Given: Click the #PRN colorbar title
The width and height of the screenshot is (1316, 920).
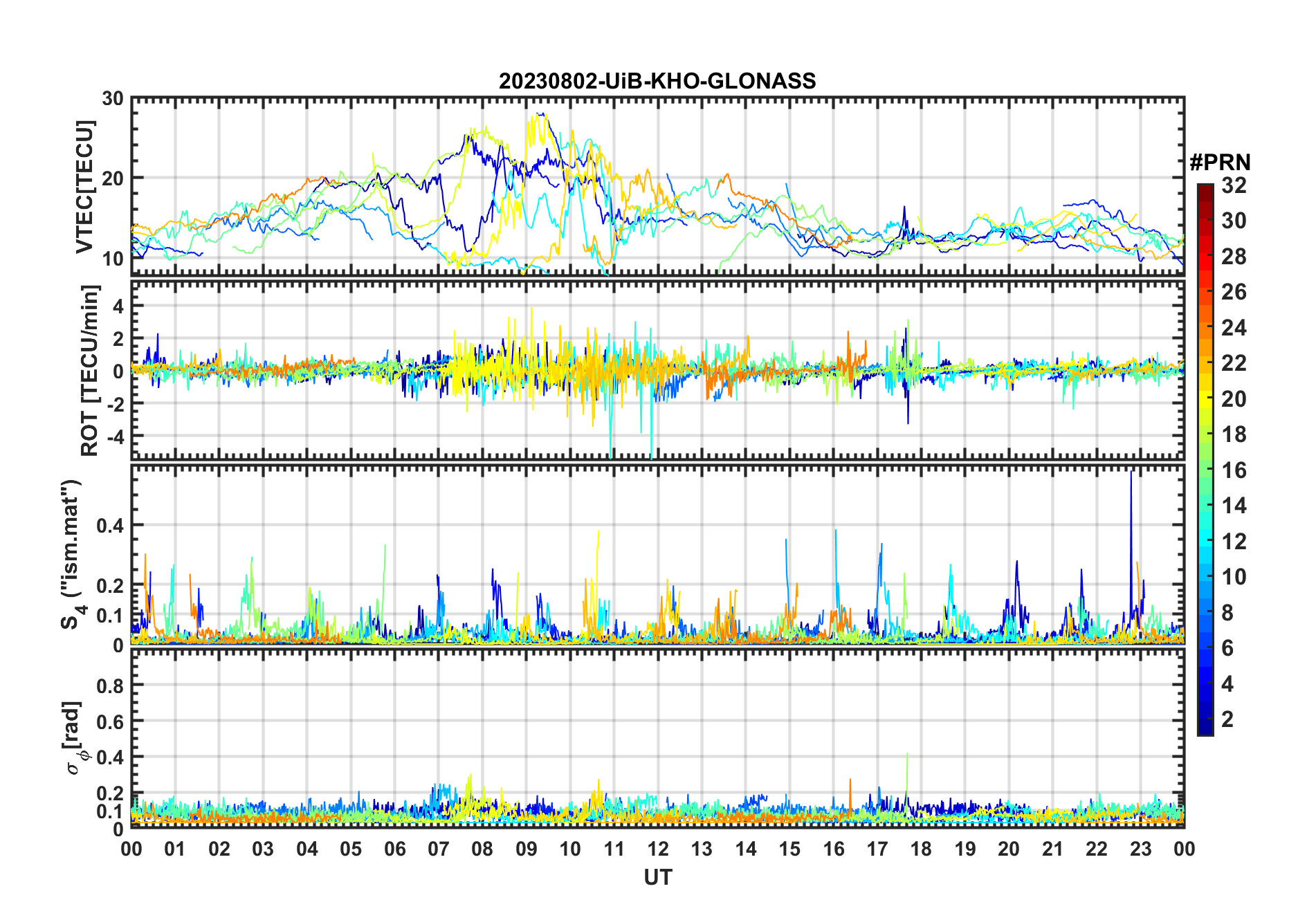Looking at the screenshot, I should [1220, 163].
